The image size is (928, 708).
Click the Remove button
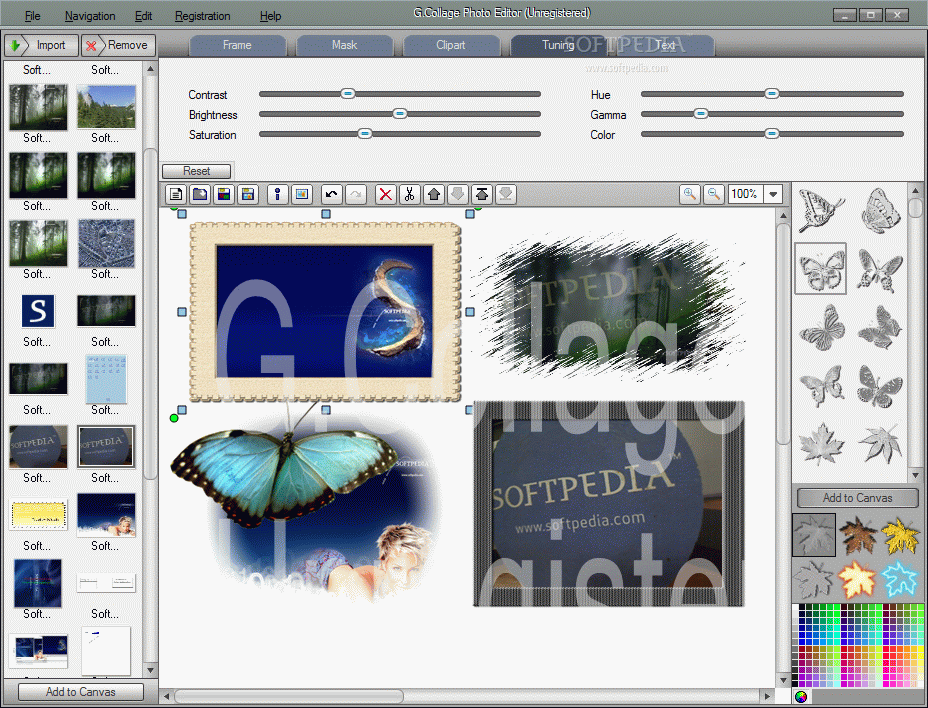pyautogui.click(x=118, y=45)
